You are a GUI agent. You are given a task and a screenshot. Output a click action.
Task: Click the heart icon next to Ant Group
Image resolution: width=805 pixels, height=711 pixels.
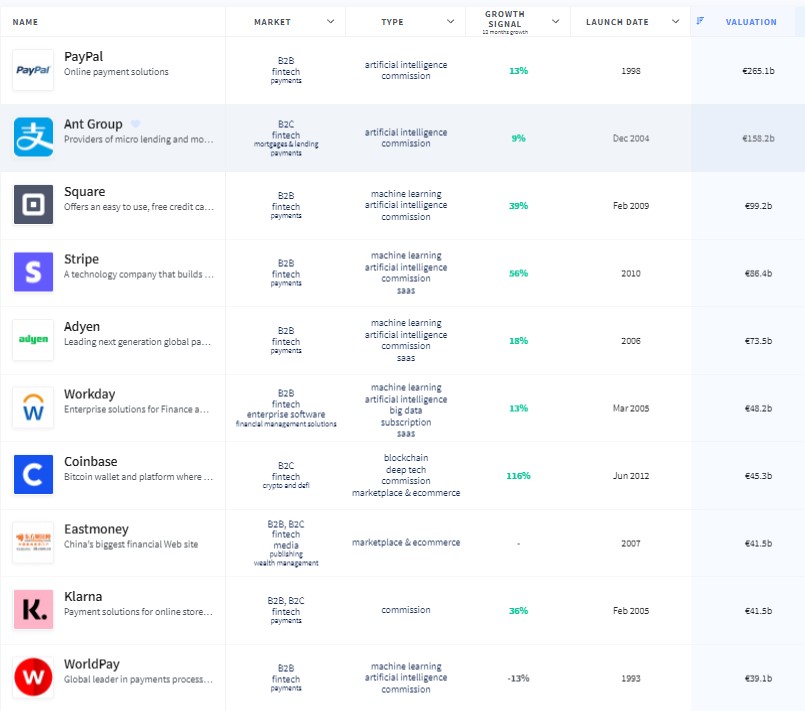tap(135, 124)
